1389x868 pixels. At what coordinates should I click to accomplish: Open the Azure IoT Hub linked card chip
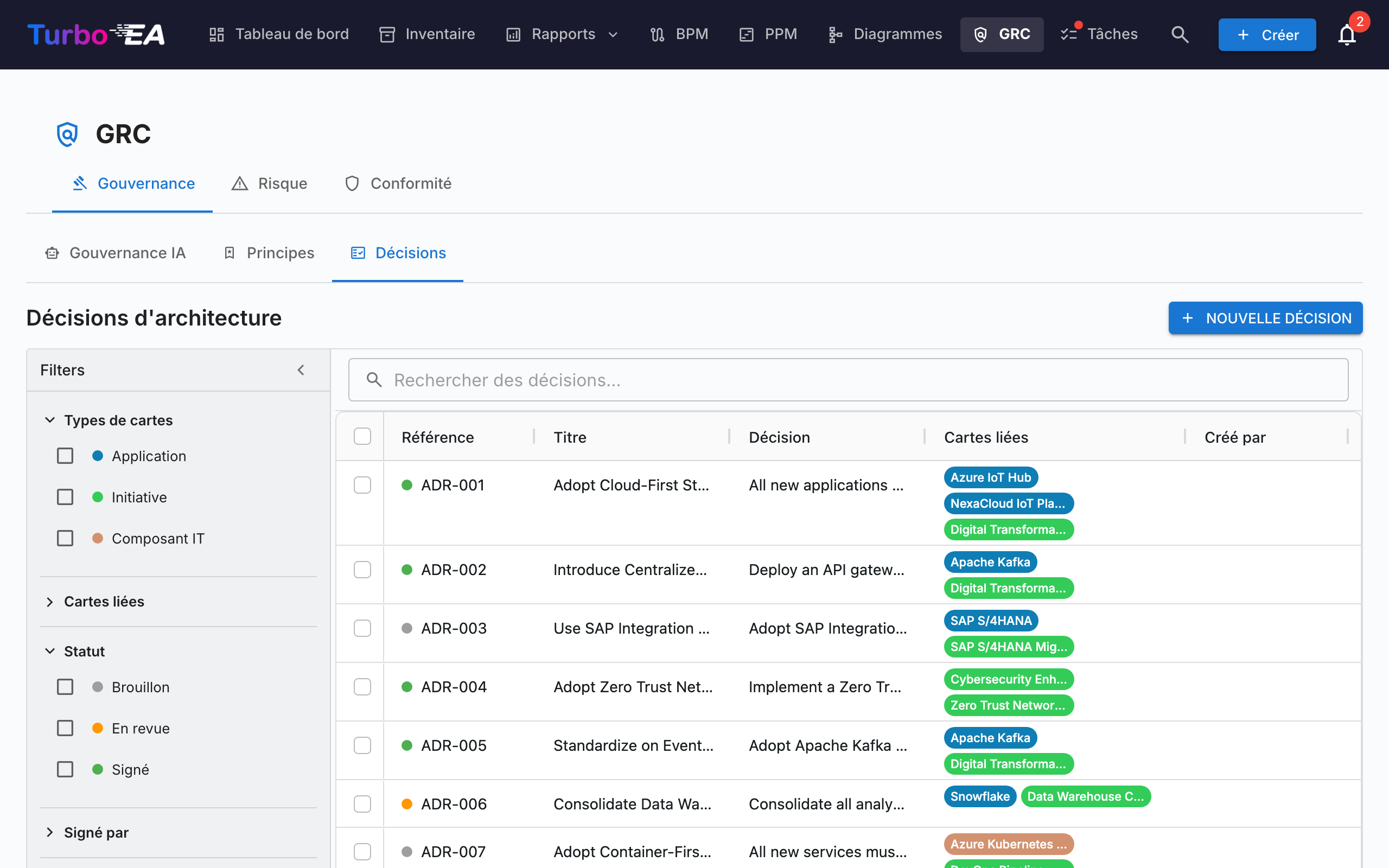(x=991, y=477)
